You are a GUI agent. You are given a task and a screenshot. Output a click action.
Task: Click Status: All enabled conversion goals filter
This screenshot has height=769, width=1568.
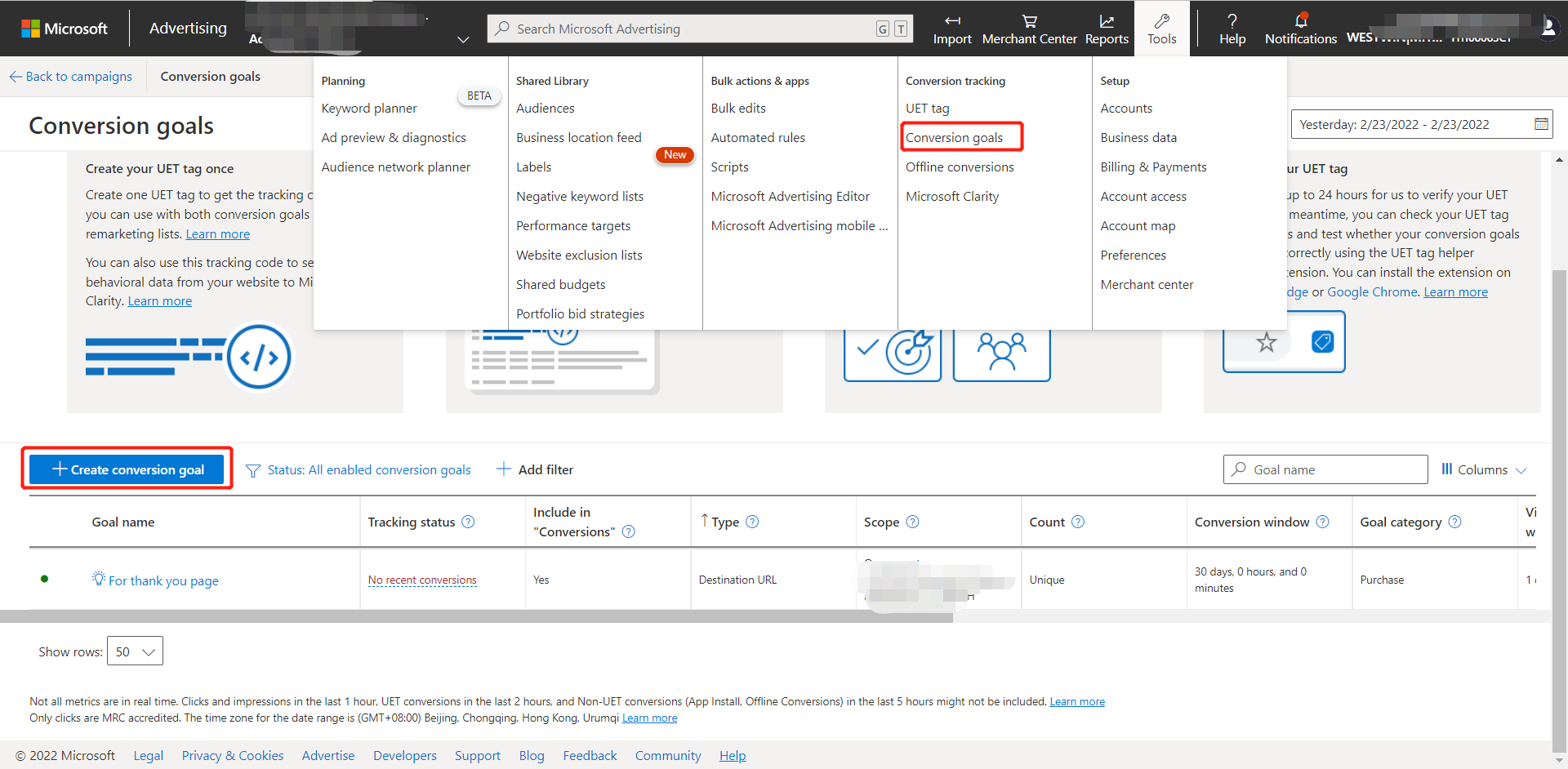[x=369, y=469]
